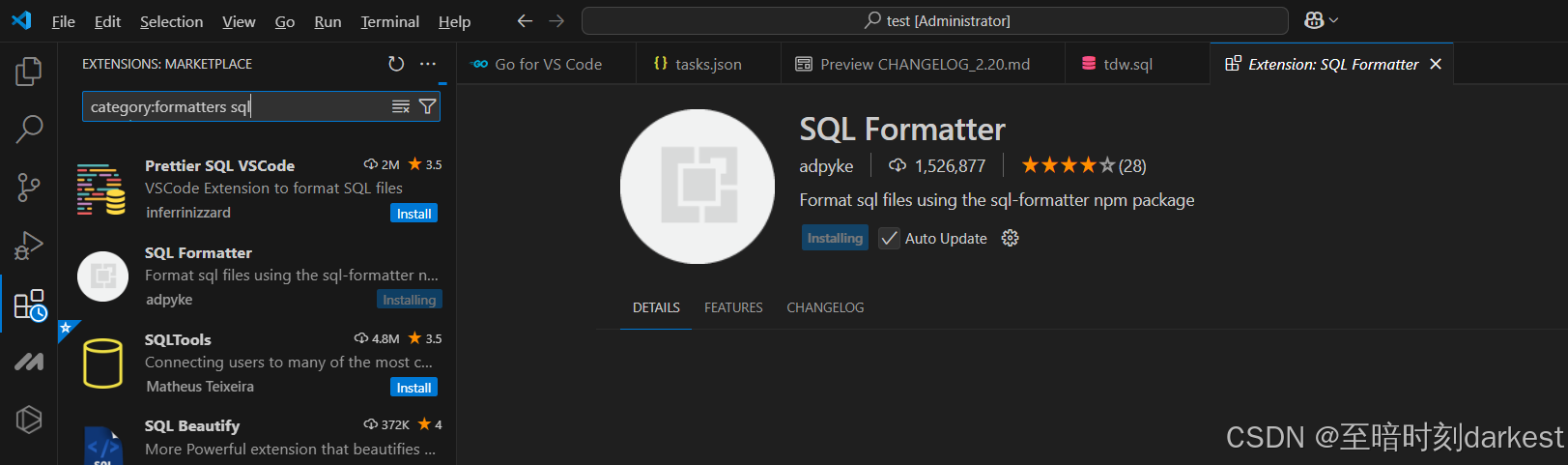Select Prettier SQL VSCode list item title
The image size is (1568, 465).
pos(219,165)
